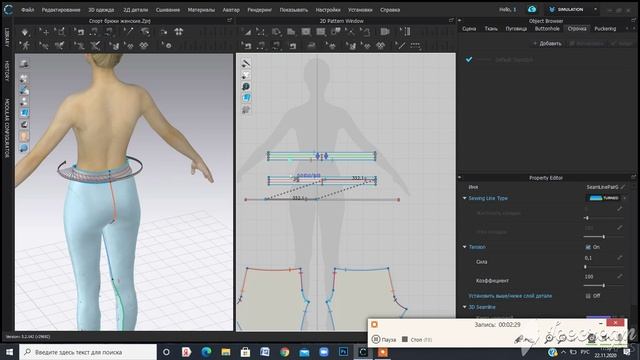Screen dimensions: 640x360
Task: Switch to the Puckering tab
Action: click(605, 29)
